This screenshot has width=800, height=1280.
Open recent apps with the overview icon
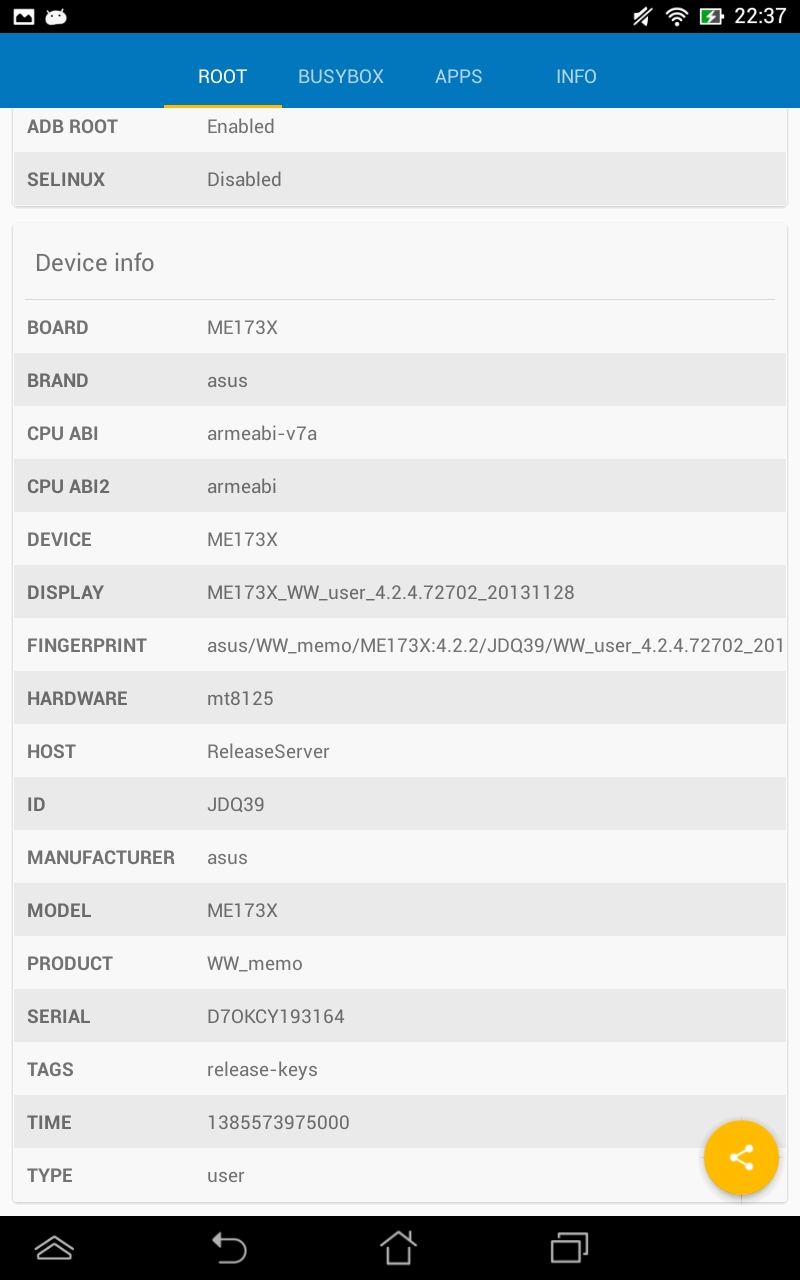point(569,1248)
